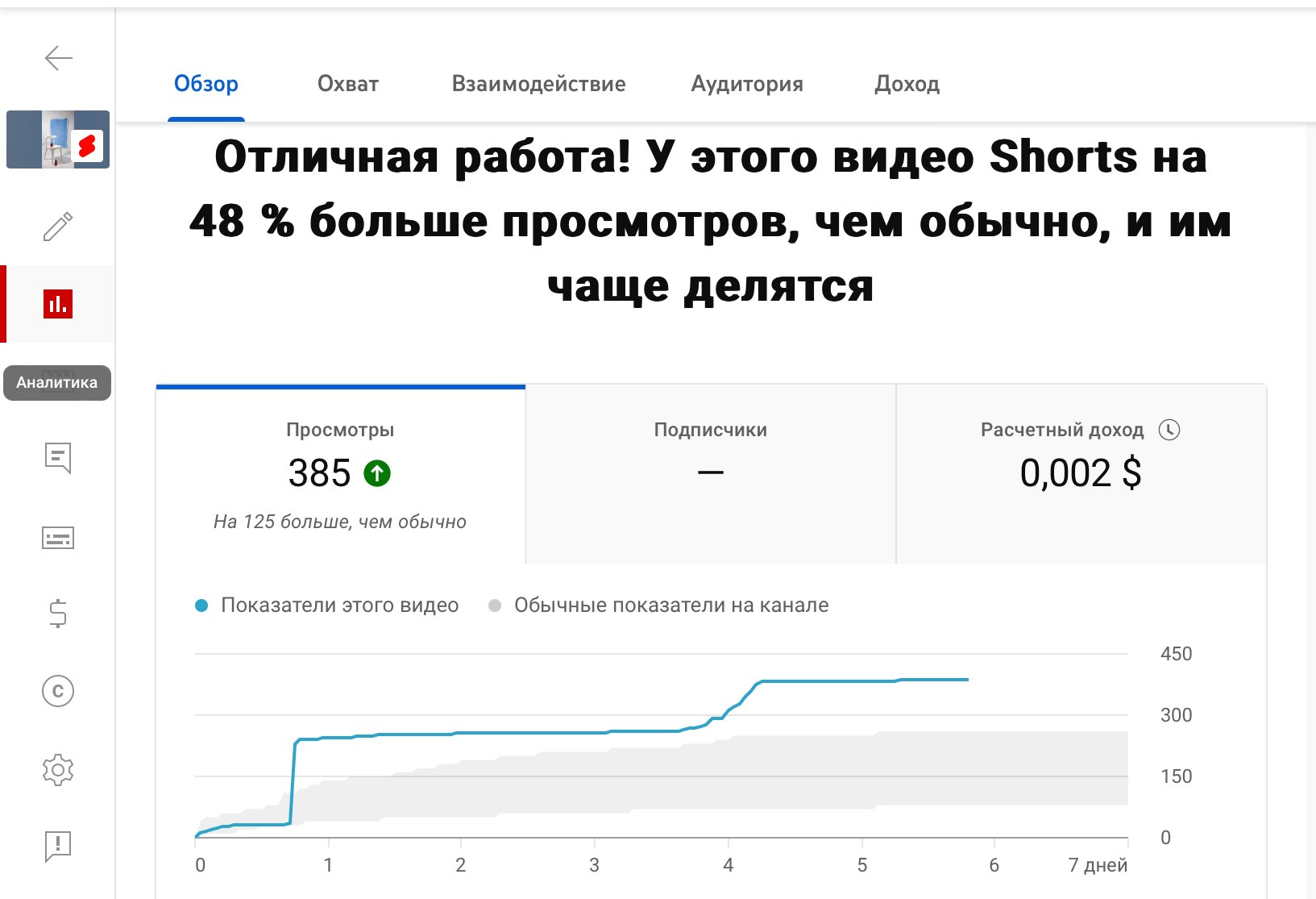Image resolution: width=1316 pixels, height=899 pixels.
Task: Open the video editor pencil icon
Action: click(x=57, y=227)
